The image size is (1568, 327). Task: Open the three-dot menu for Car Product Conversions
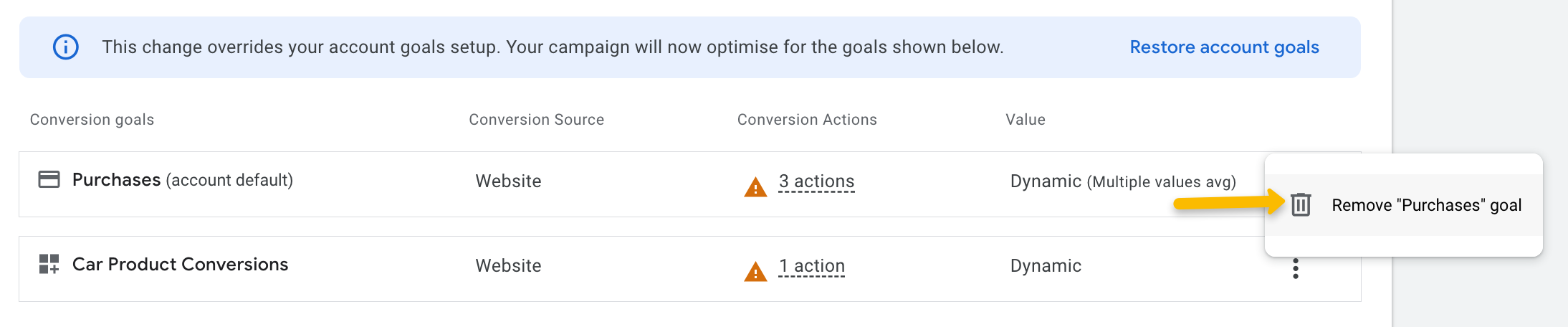(1295, 269)
